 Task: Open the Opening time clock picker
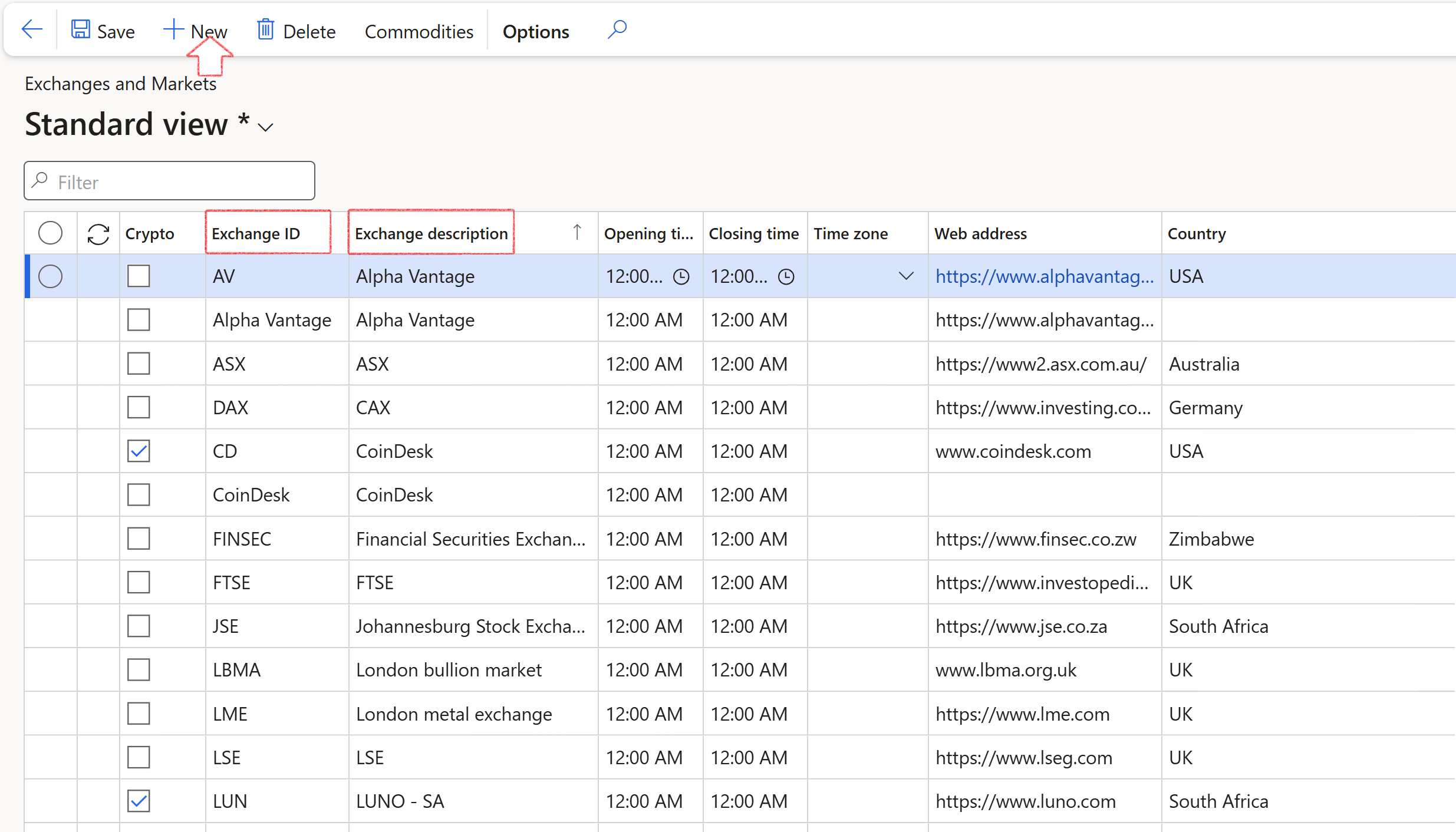(681, 276)
